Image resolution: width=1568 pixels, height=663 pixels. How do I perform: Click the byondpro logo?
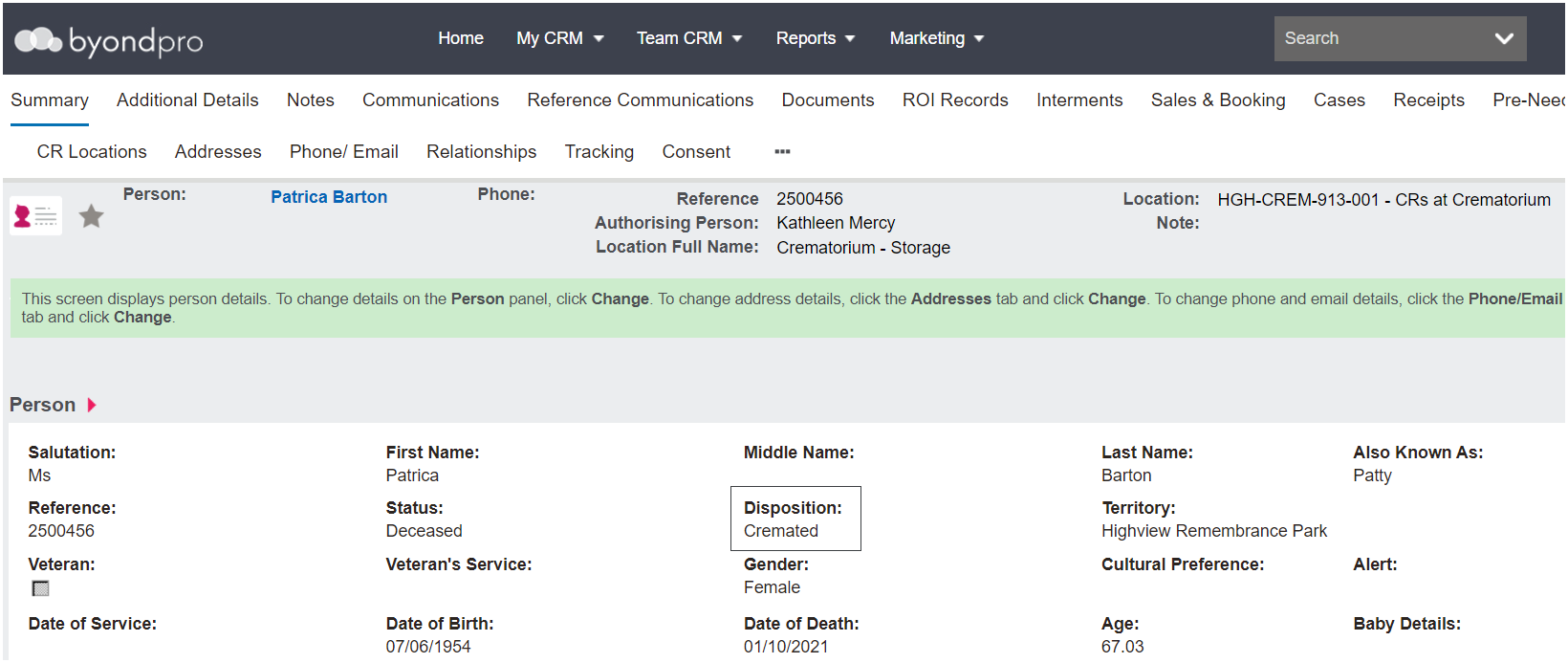point(109,40)
